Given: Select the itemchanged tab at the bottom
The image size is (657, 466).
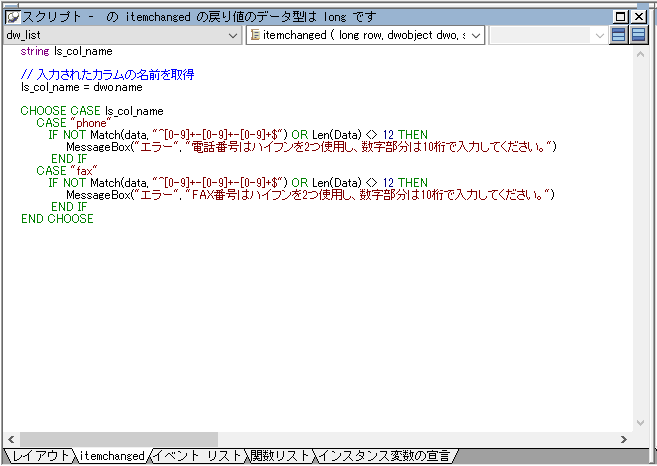Looking at the screenshot, I should click(x=112, y=456).
